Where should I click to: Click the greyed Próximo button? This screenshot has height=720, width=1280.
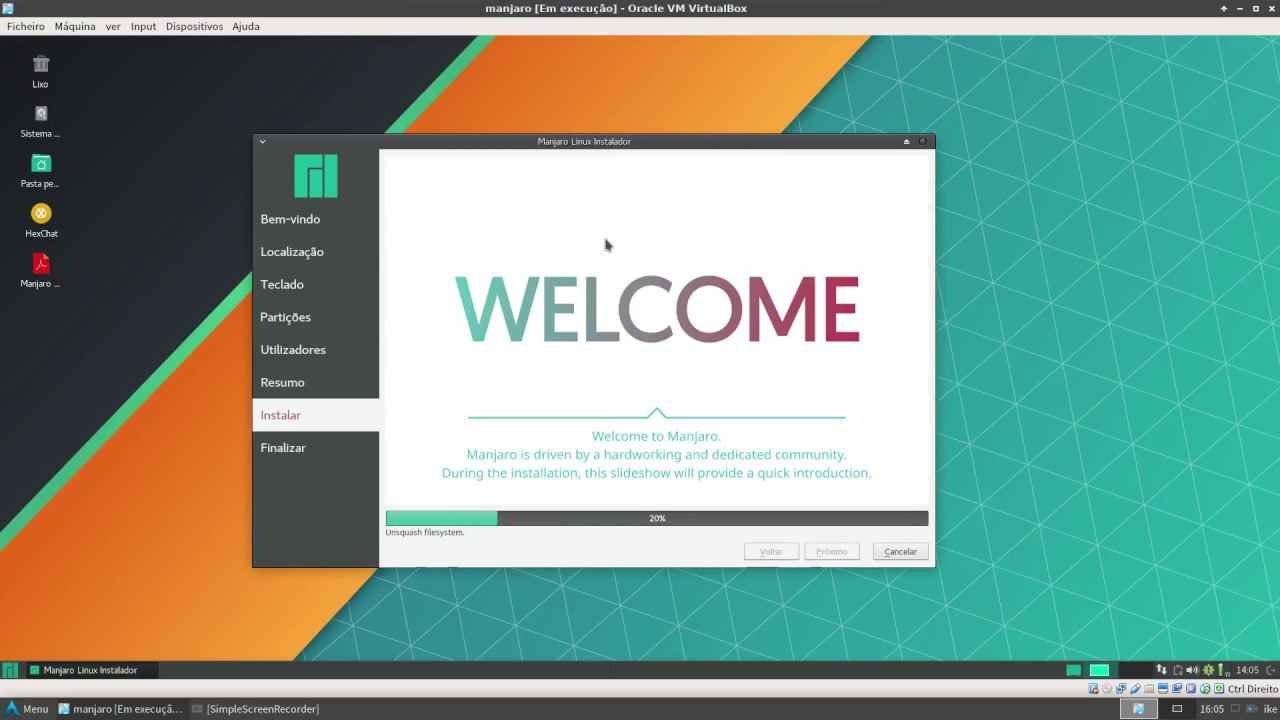(x=832, y=551)
